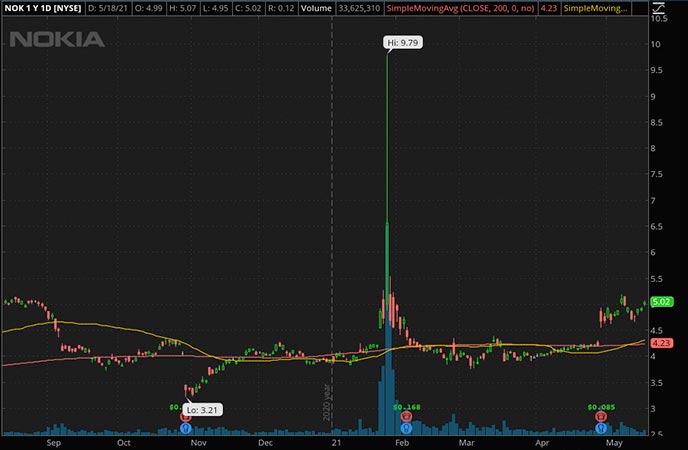This screenshot has width=688, height=450.
Task: Click the red earnings phone icon under $0.085
Action: (x=601, y=417)
